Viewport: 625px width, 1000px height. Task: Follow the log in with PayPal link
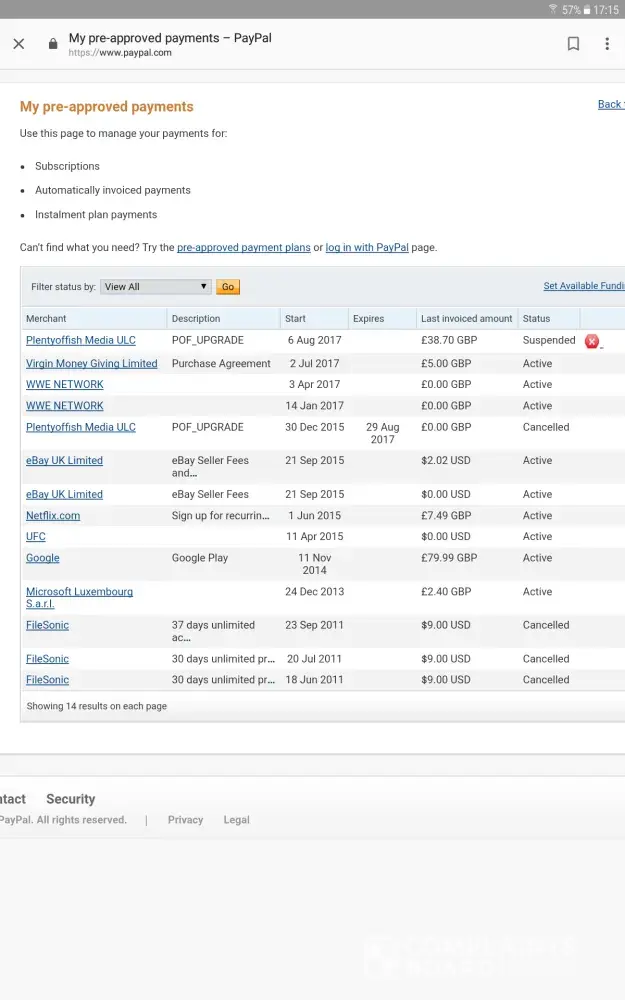click(x=366, y=248)
